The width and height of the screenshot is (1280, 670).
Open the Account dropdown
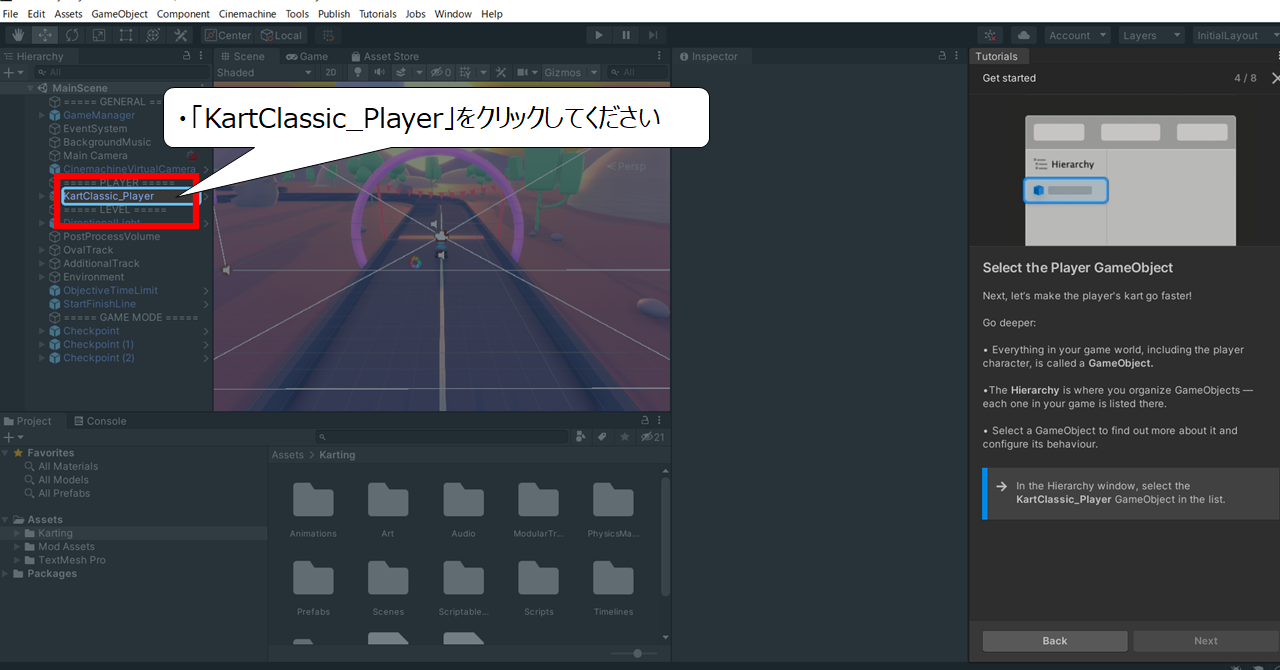click(x=1076, y=35)
